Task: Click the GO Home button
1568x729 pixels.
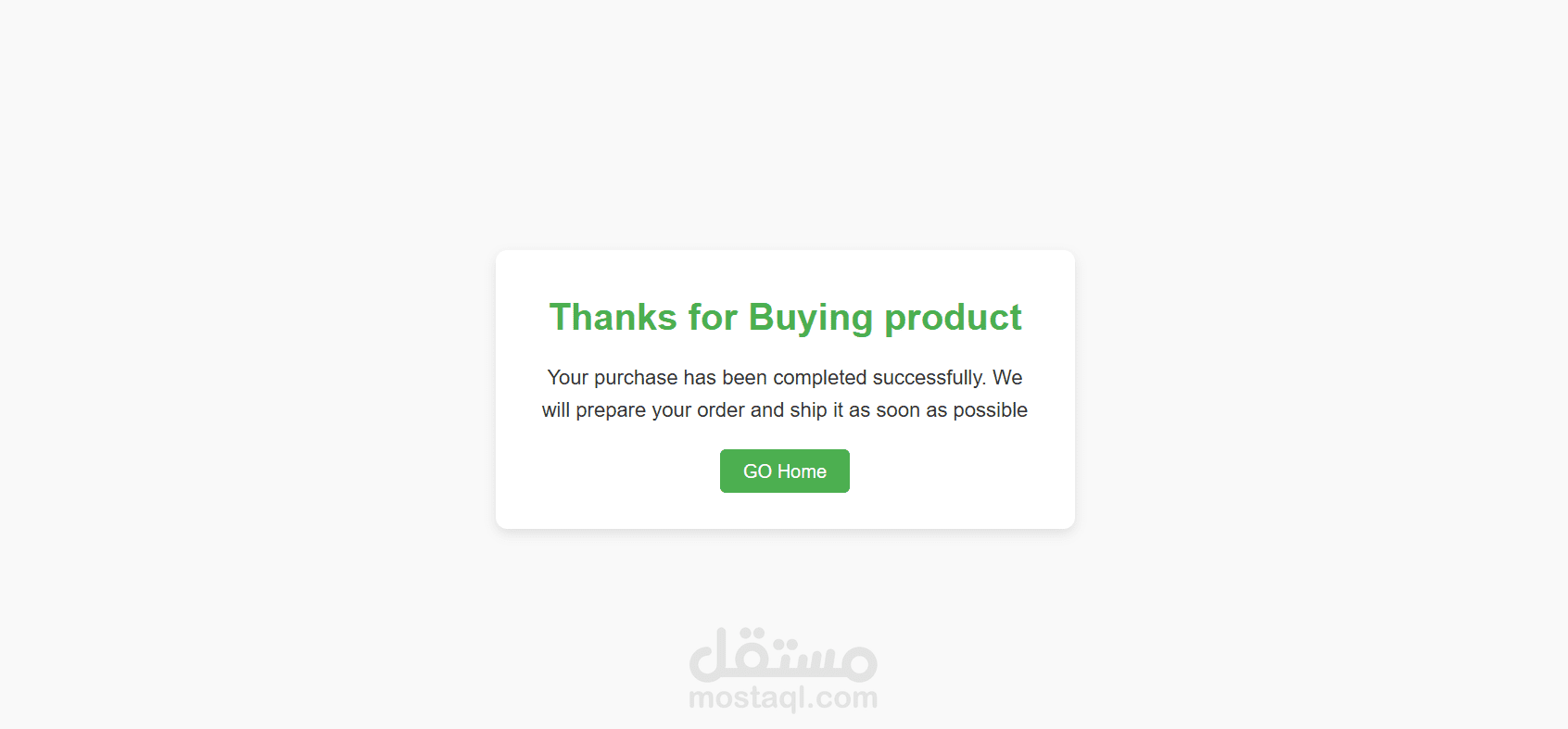Action: click(785, 471)
